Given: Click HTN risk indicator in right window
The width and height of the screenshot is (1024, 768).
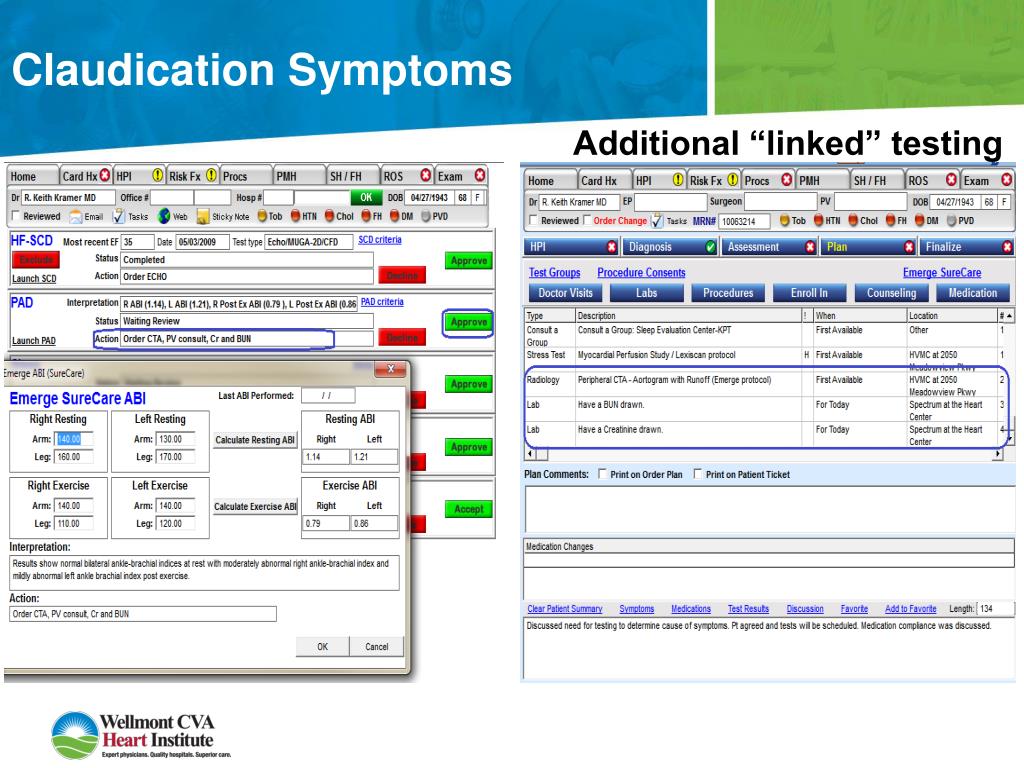Looking at the screenshot, I should 818,221.
